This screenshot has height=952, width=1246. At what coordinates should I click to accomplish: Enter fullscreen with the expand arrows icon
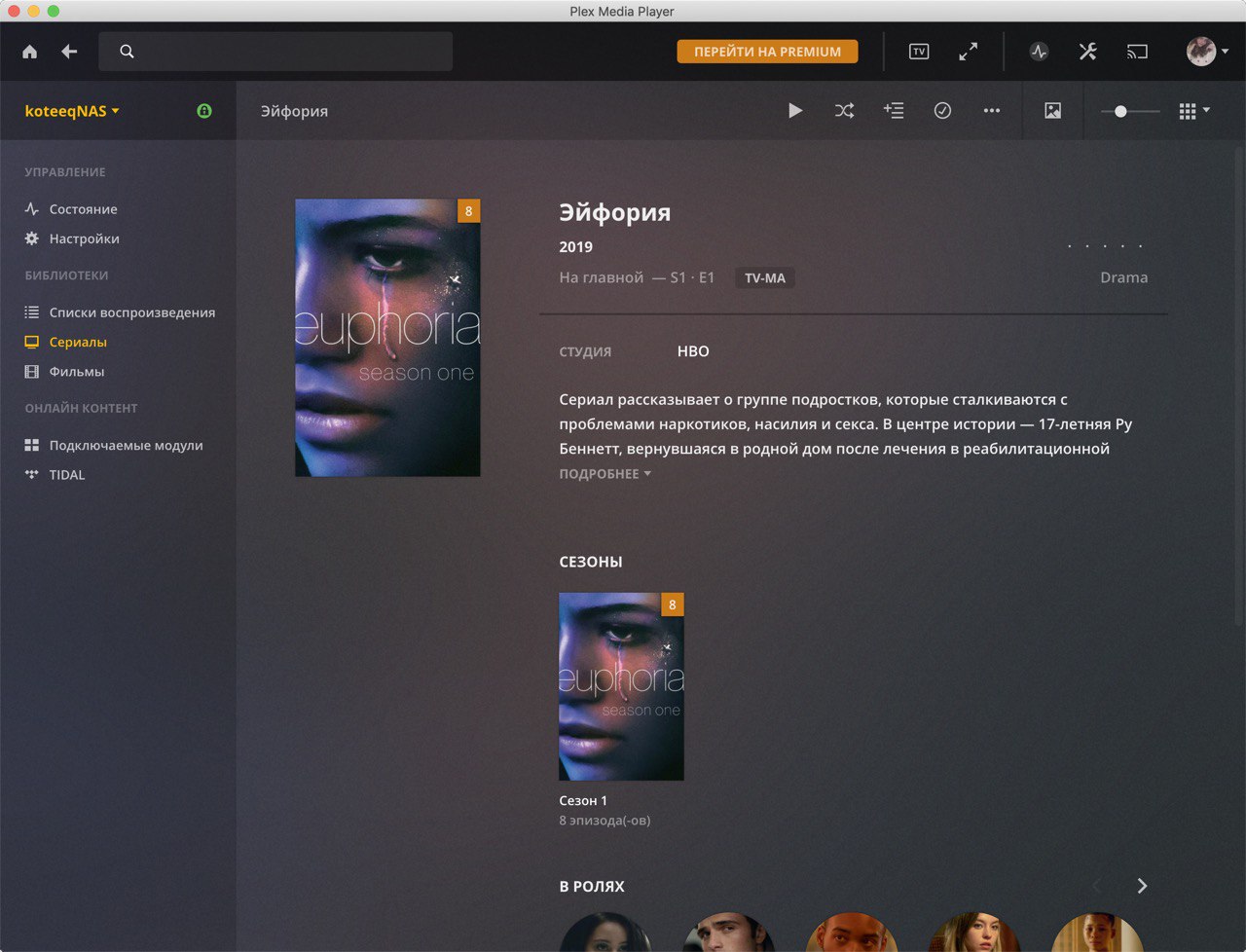(x=969, y=52)
